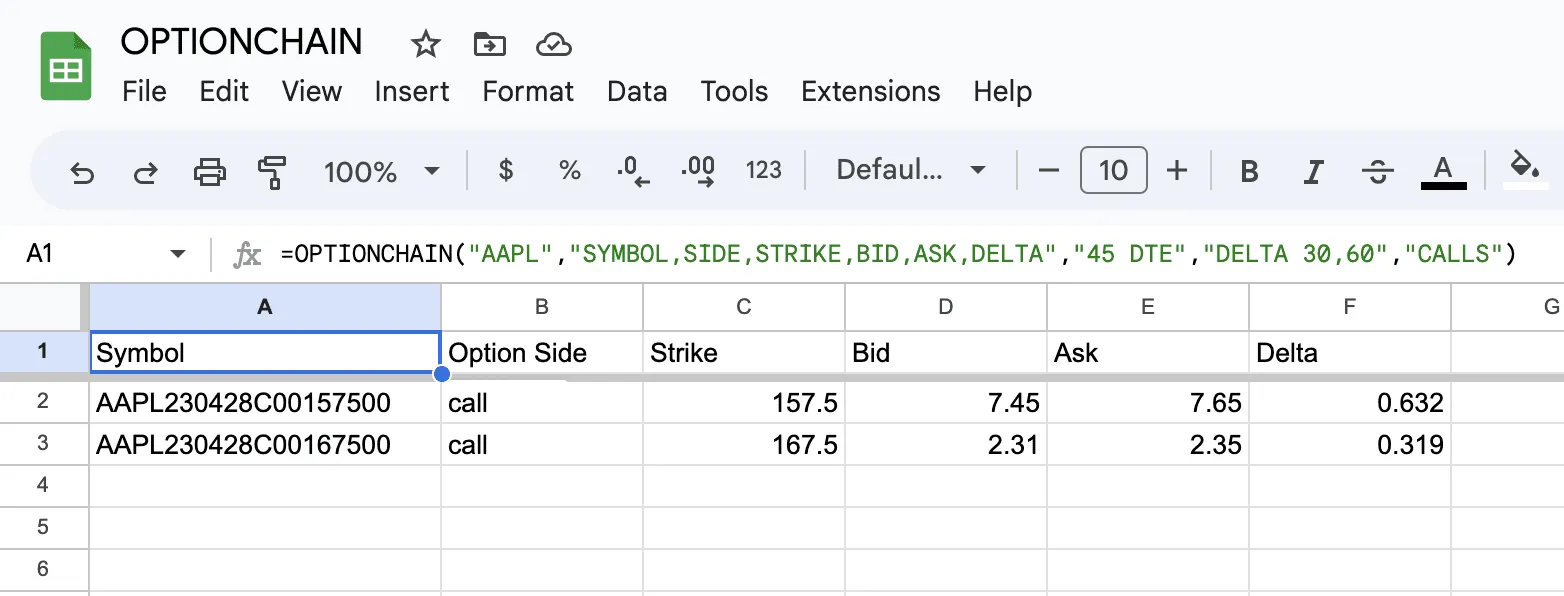Undo the last action
Viewport: 1564px width, 596px height.
pyautogui.click(x=82, y=171)
